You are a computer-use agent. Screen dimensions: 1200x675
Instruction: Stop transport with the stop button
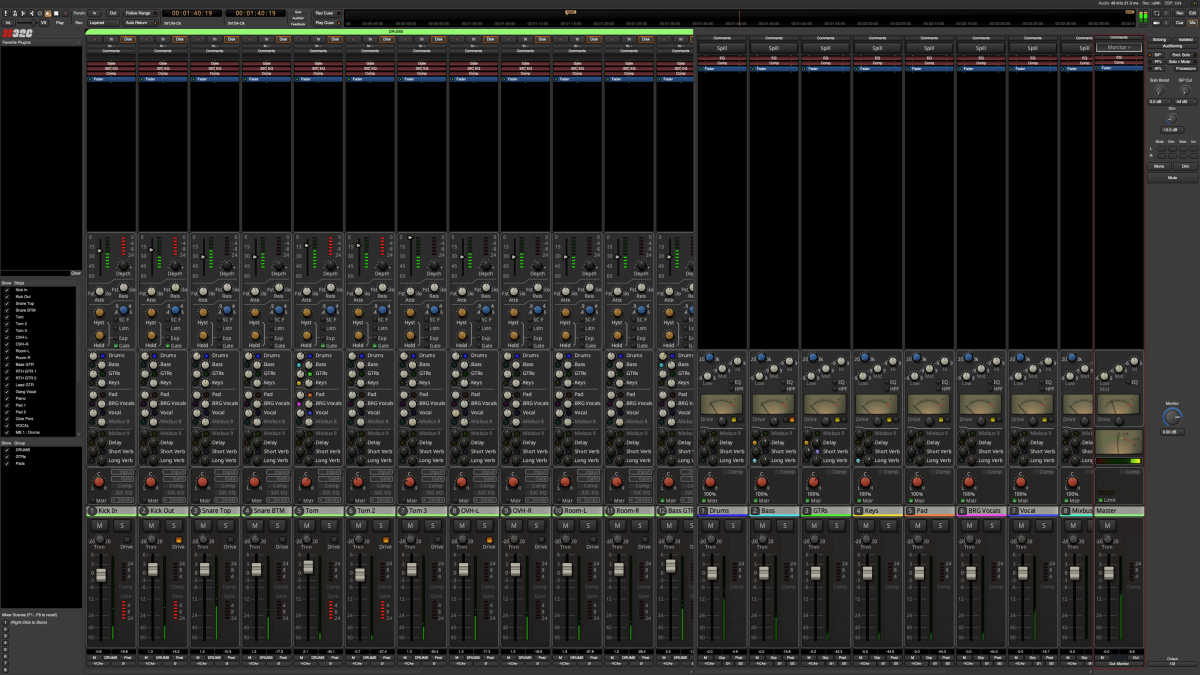click(56, 13)
